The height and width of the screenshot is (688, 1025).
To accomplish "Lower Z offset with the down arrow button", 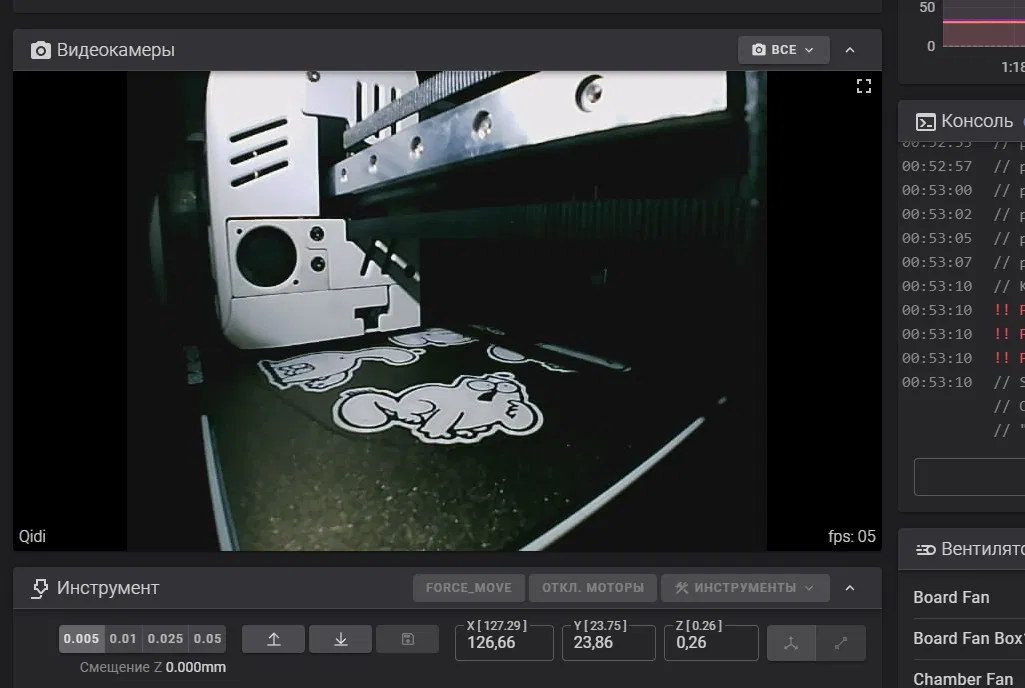I will pyautogui.click(x=341, y=639).
